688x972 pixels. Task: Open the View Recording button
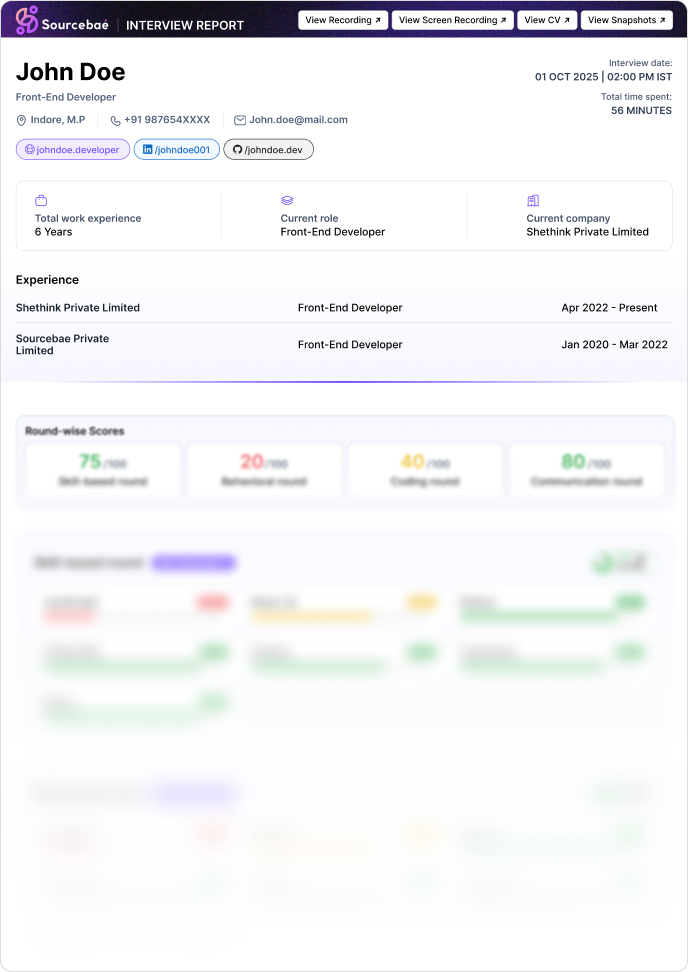pos(343,20)
